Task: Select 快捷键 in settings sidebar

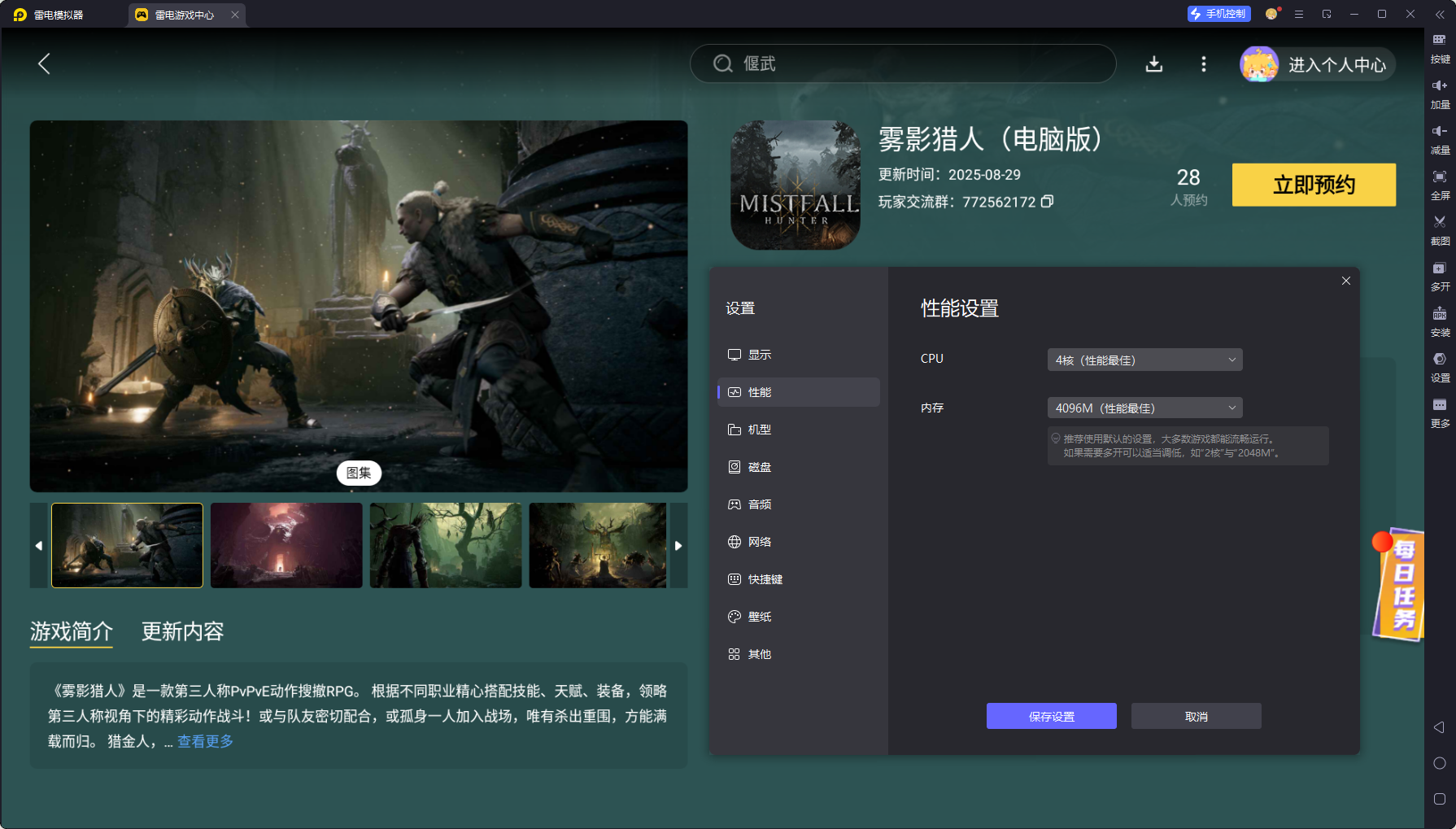Action: click(x=798, y=579)
